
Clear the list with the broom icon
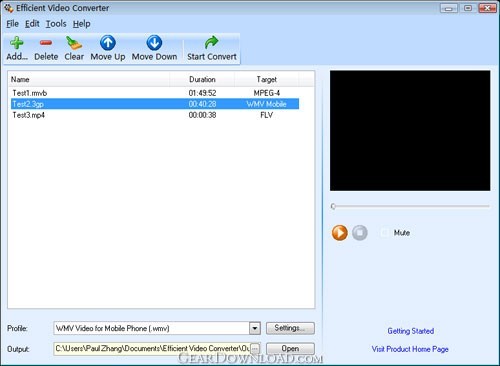[74, 43]
